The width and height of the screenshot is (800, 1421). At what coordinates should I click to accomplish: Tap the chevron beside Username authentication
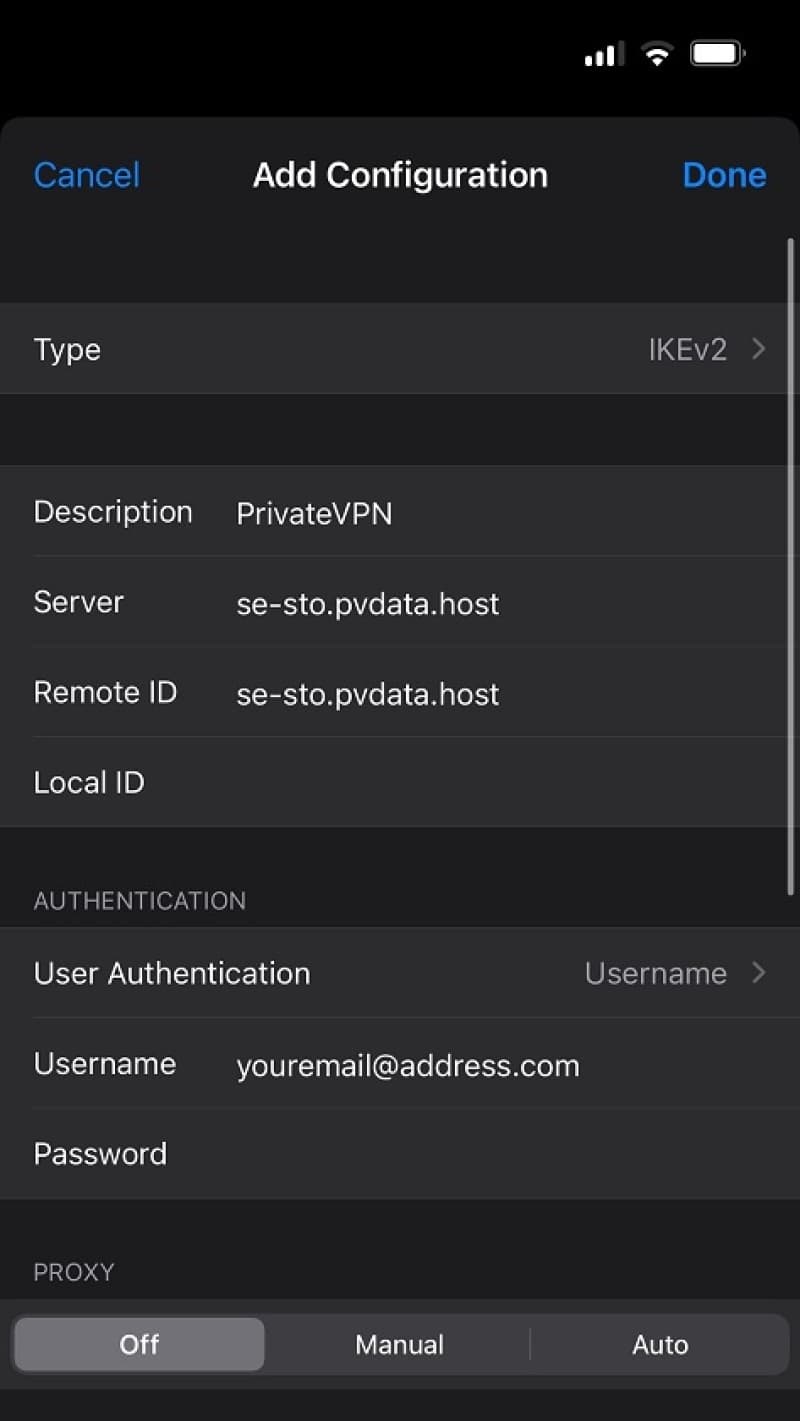(759, 973)
